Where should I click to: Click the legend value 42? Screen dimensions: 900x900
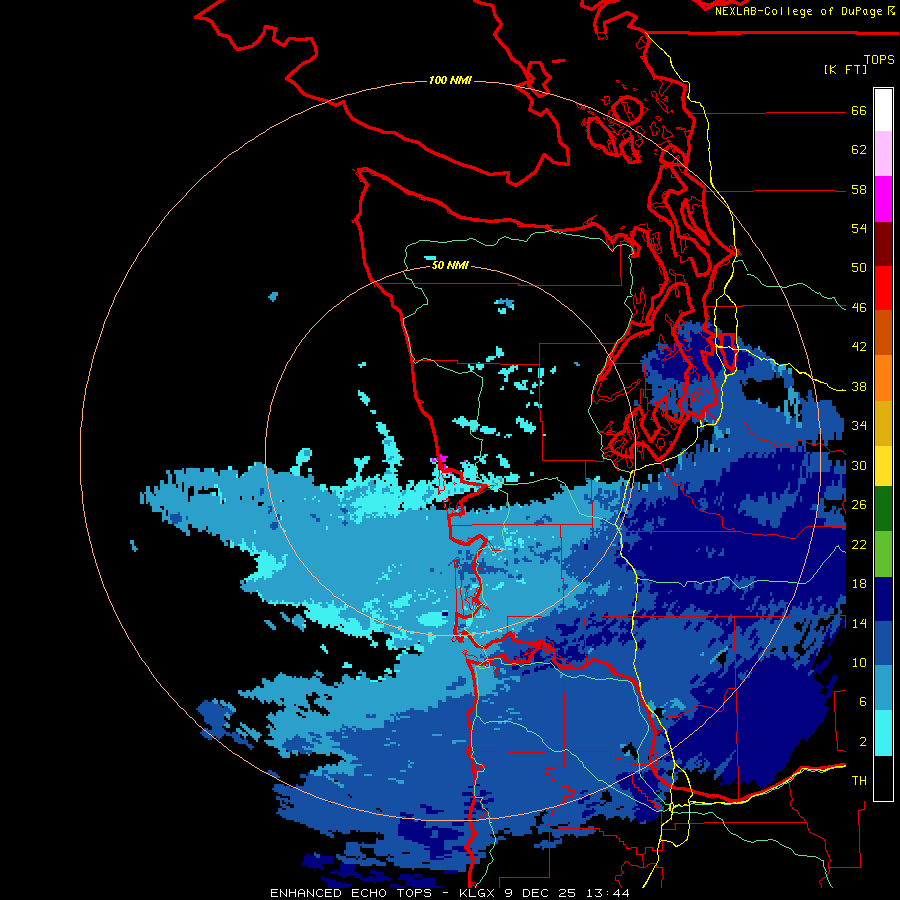pos(859,347)
